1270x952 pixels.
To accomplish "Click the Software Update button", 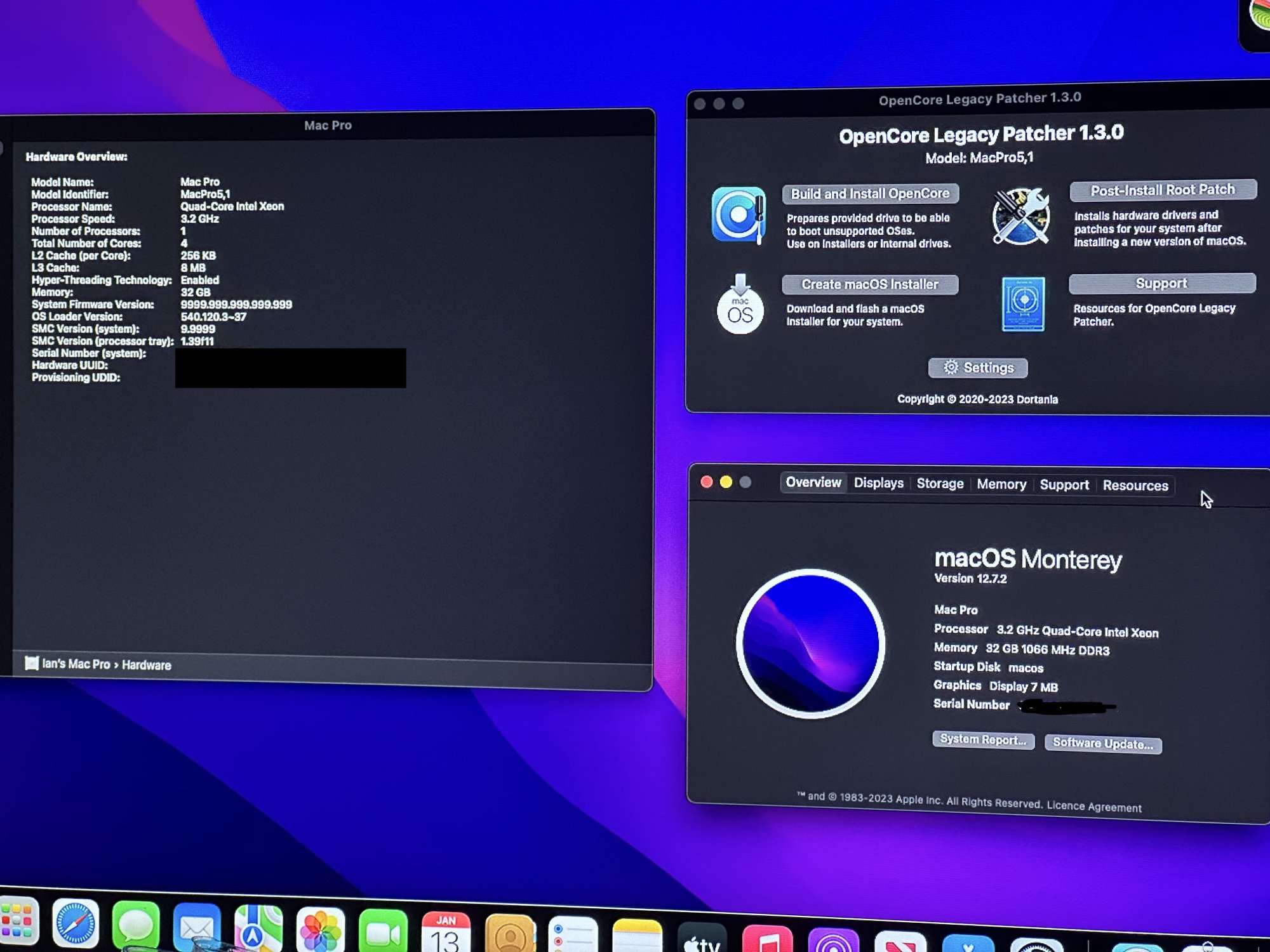I will [1102, 744].
